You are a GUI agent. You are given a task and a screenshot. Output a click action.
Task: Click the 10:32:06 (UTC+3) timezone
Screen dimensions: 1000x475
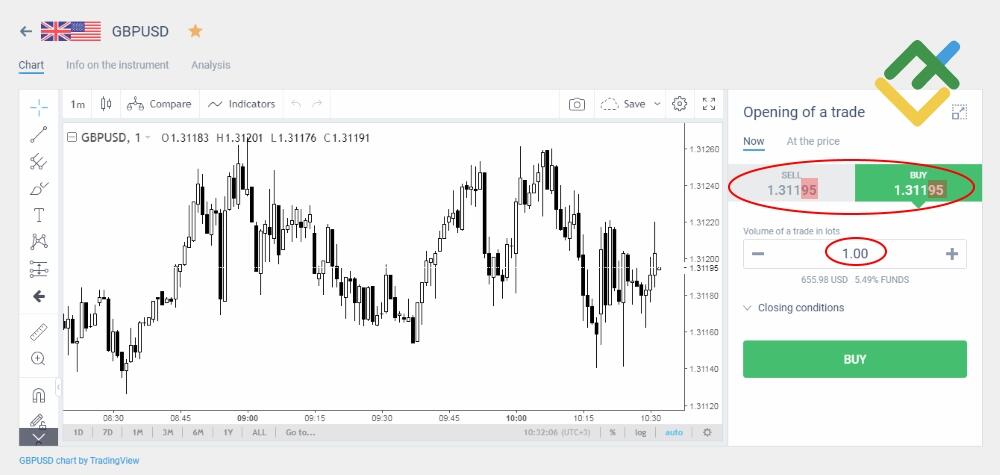tap(557, 432)
